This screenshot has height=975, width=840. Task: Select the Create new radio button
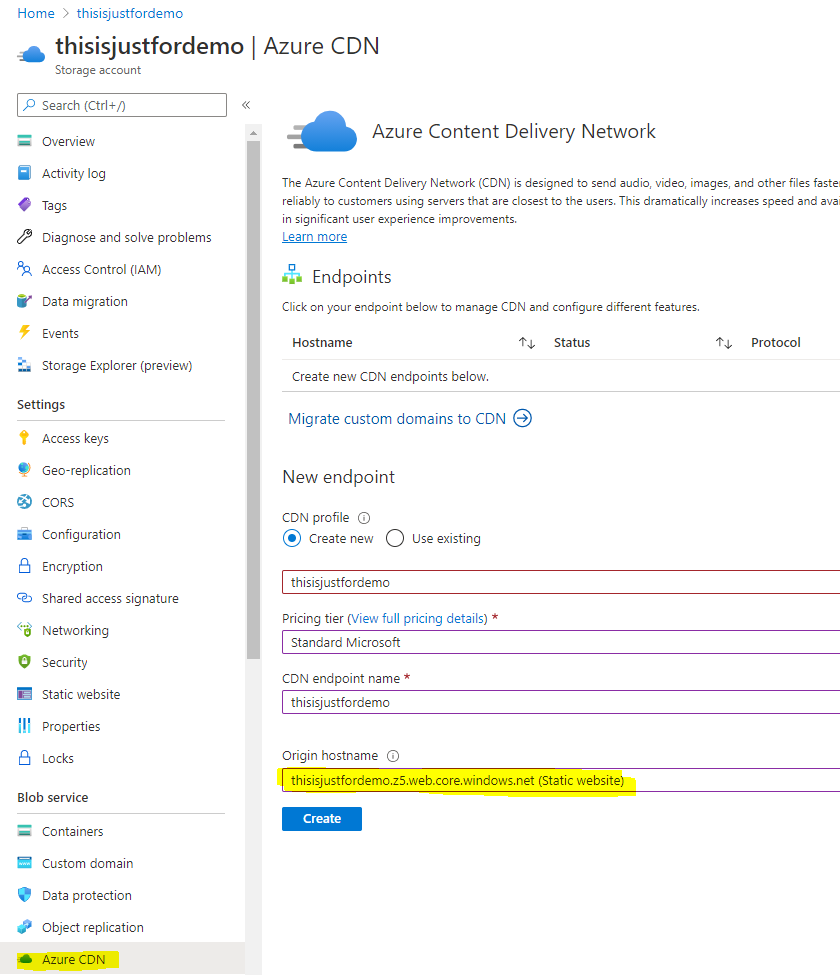tap(292, 538)
